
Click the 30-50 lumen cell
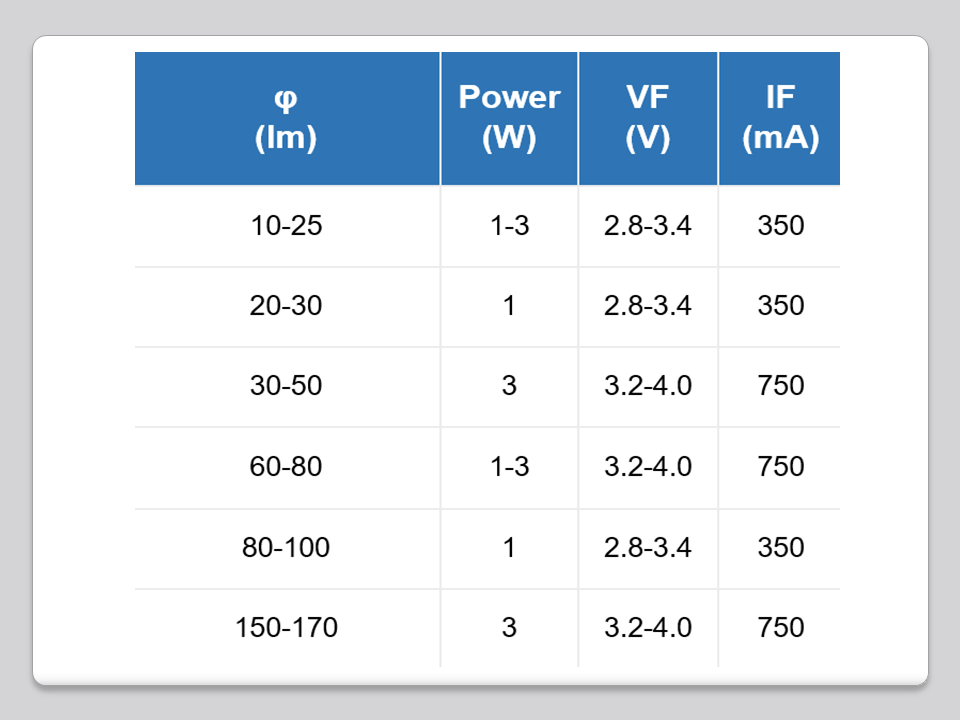286,386
